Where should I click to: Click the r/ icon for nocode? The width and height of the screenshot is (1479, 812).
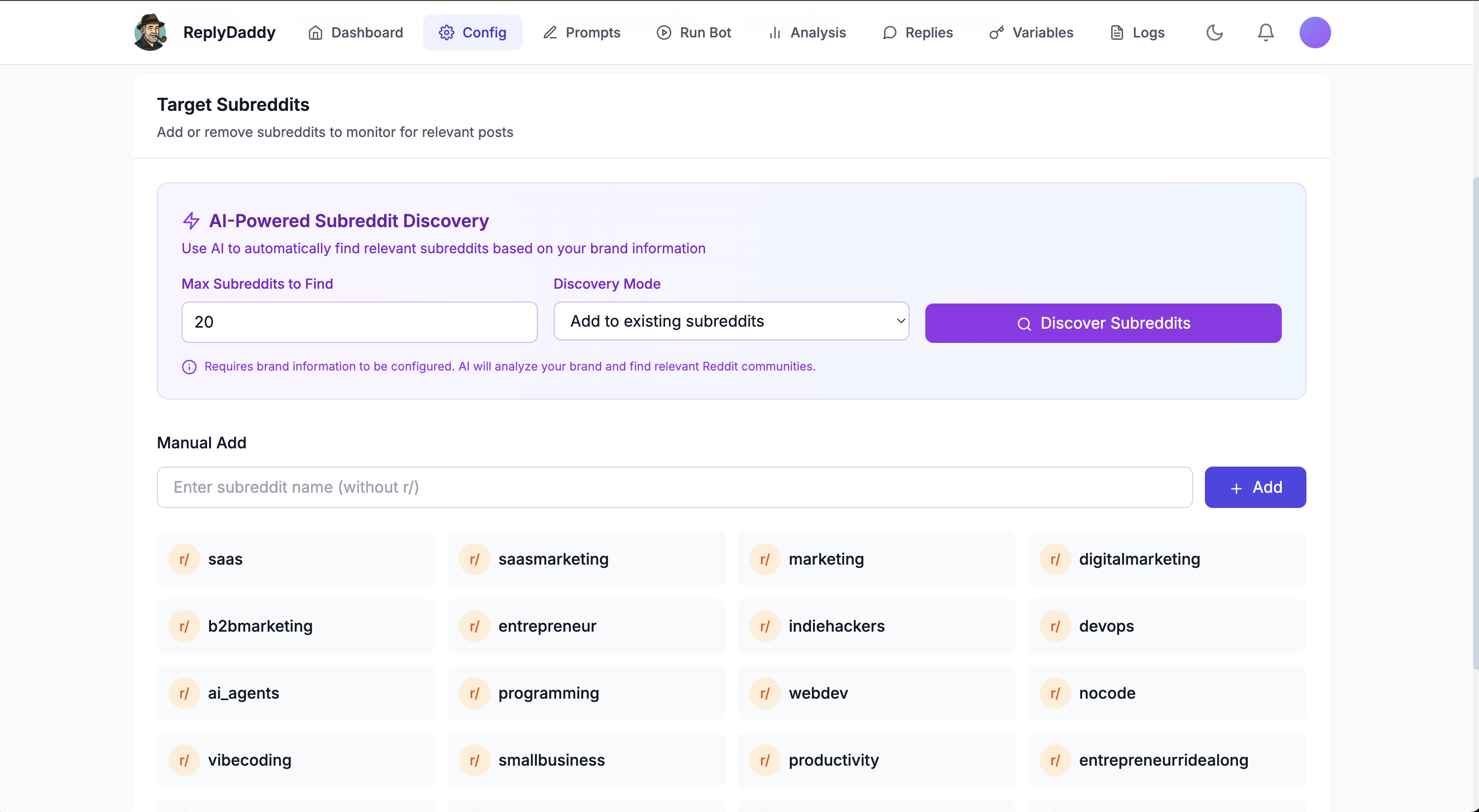(x=1056, y=694)
